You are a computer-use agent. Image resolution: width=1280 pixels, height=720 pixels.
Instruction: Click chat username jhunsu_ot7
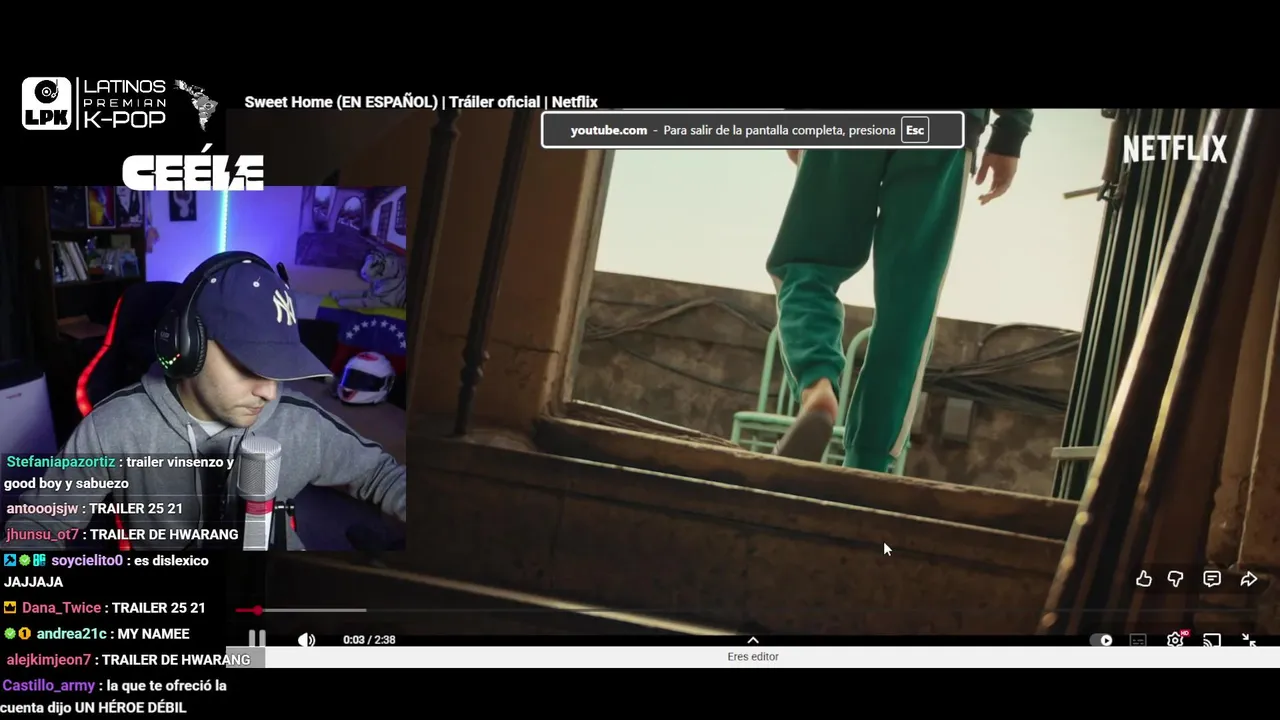tap(42, 534)
